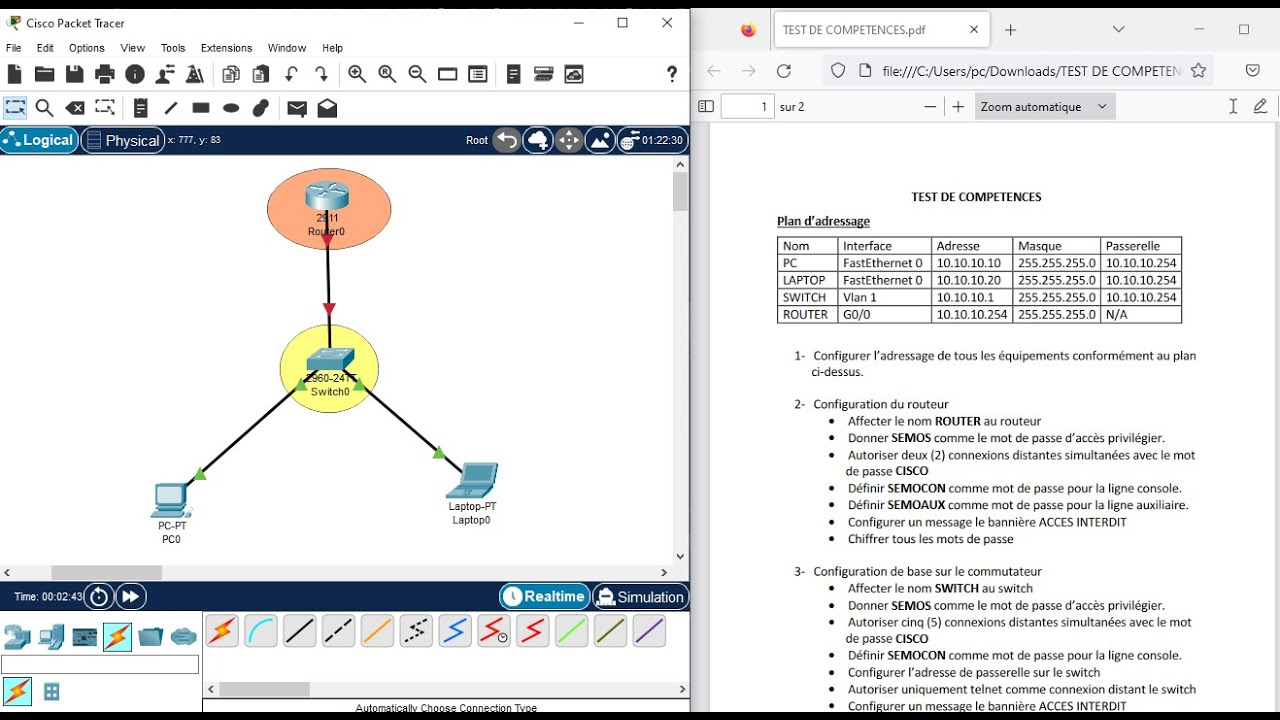Open a file with the folder icon
The width and height of the screenshot is (1280, 720).
click(x=44, y=74)
